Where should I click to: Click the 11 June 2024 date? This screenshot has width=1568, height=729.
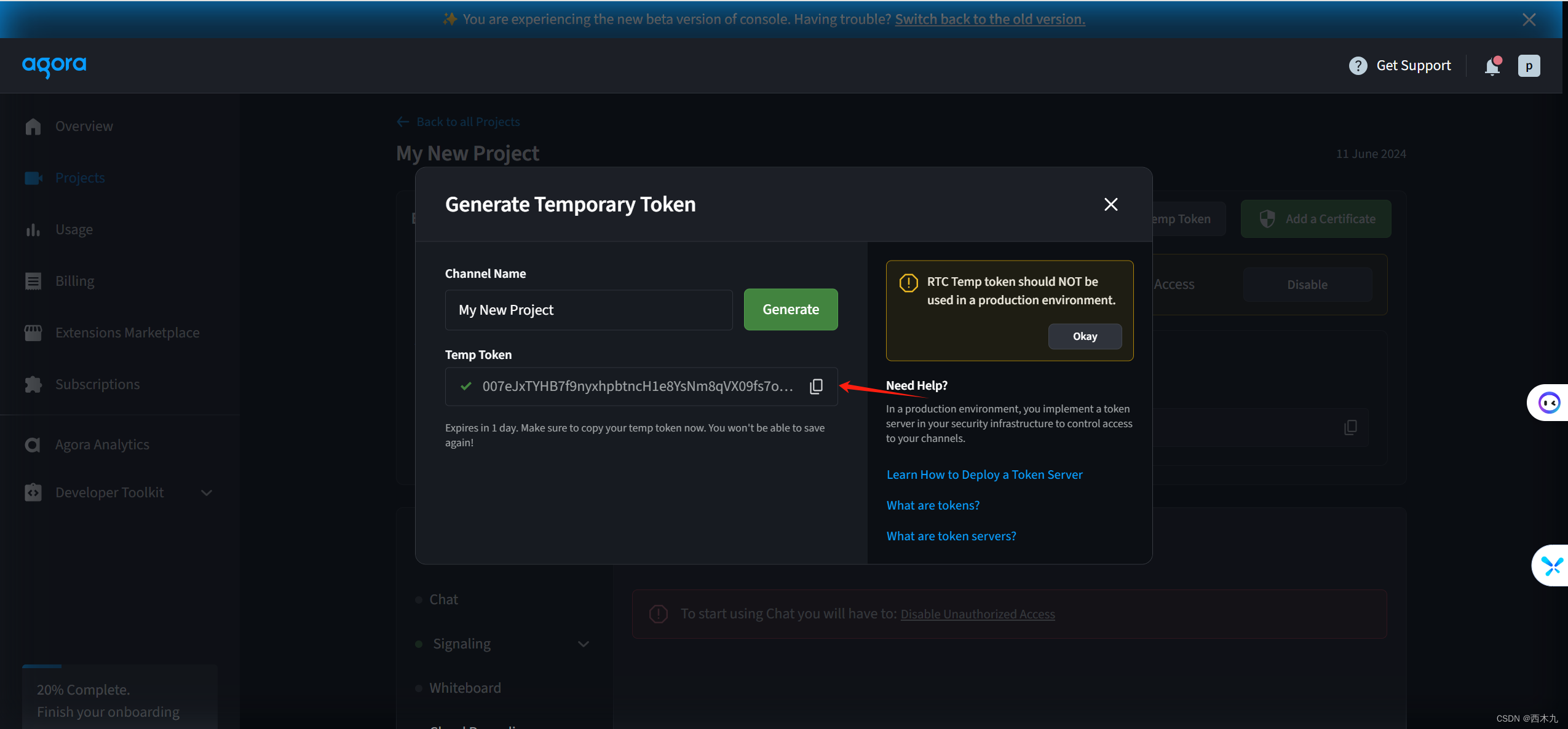click(x=1371, y=154)
